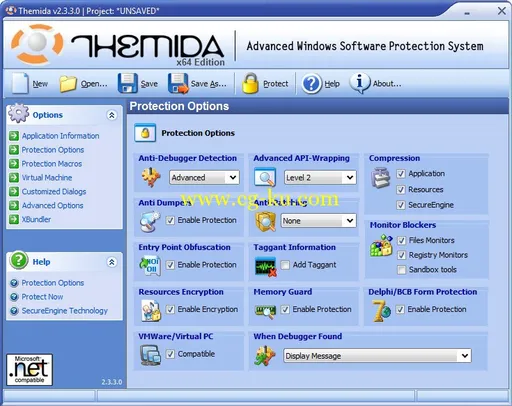This screenshot has height=406, width=512.
Task: Open Customized Dialogs section
Action: click(54, 192)
